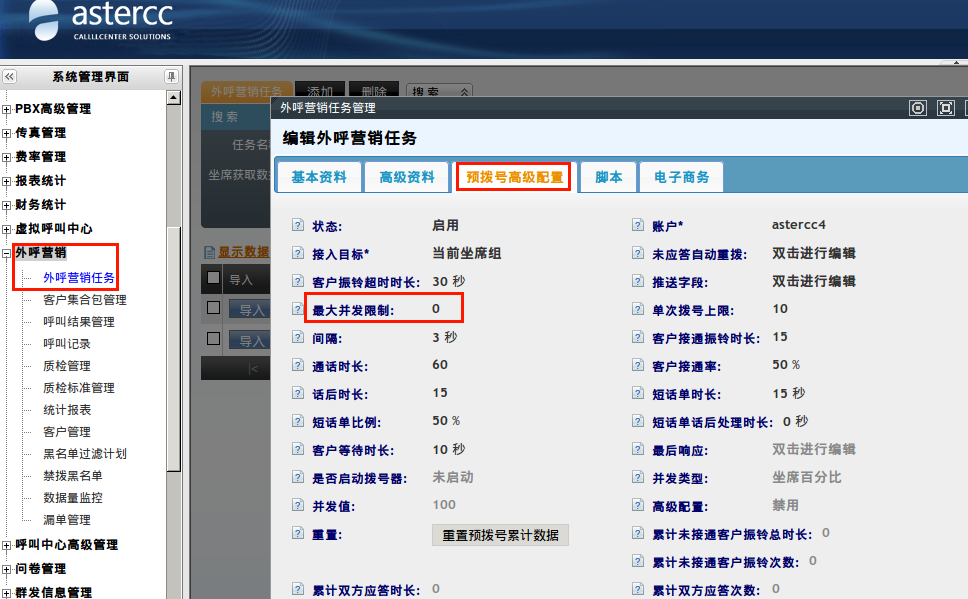Check the second row checkbox in task list

[213, 338]
